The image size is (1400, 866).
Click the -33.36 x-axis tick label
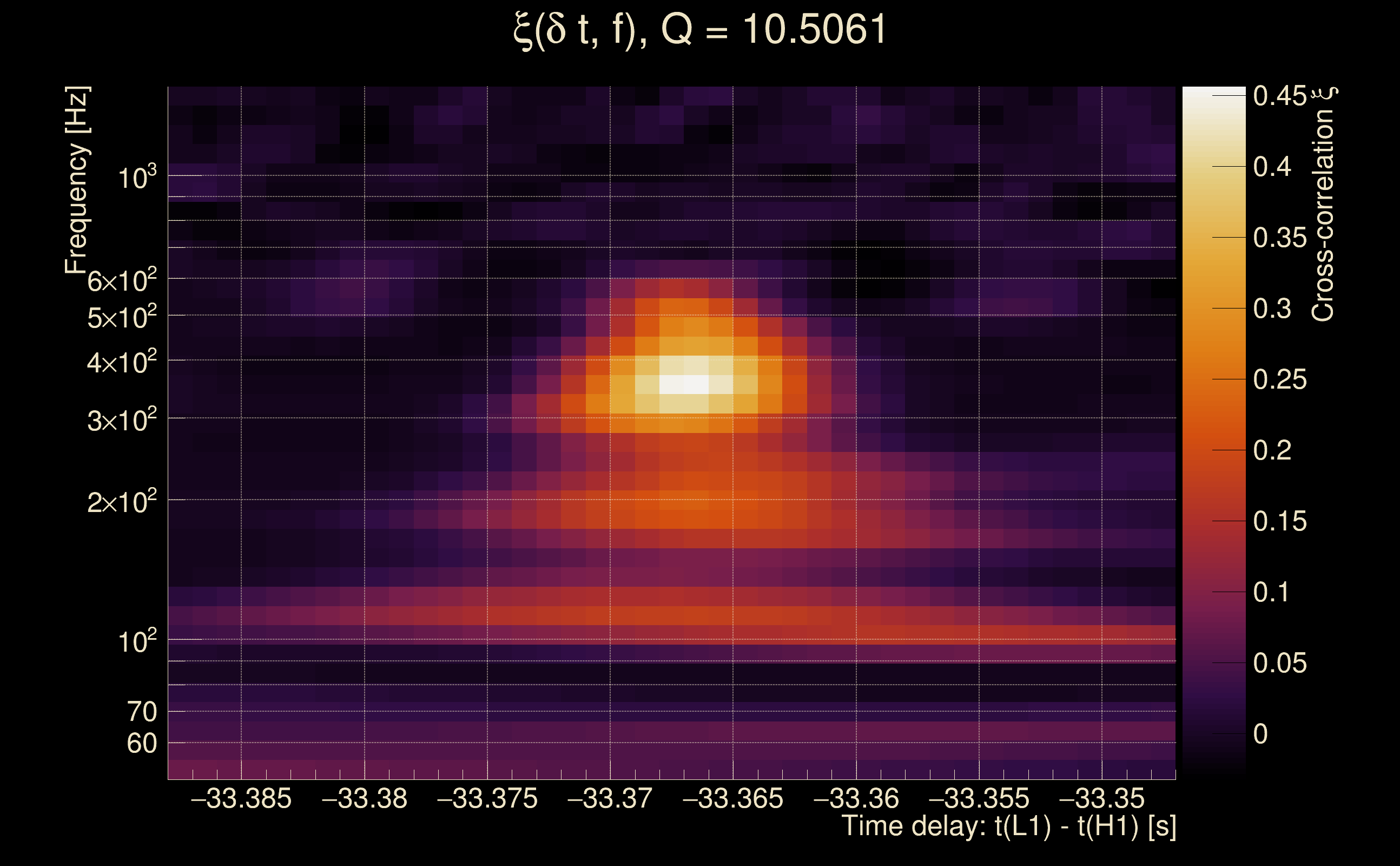pos(856,798)
